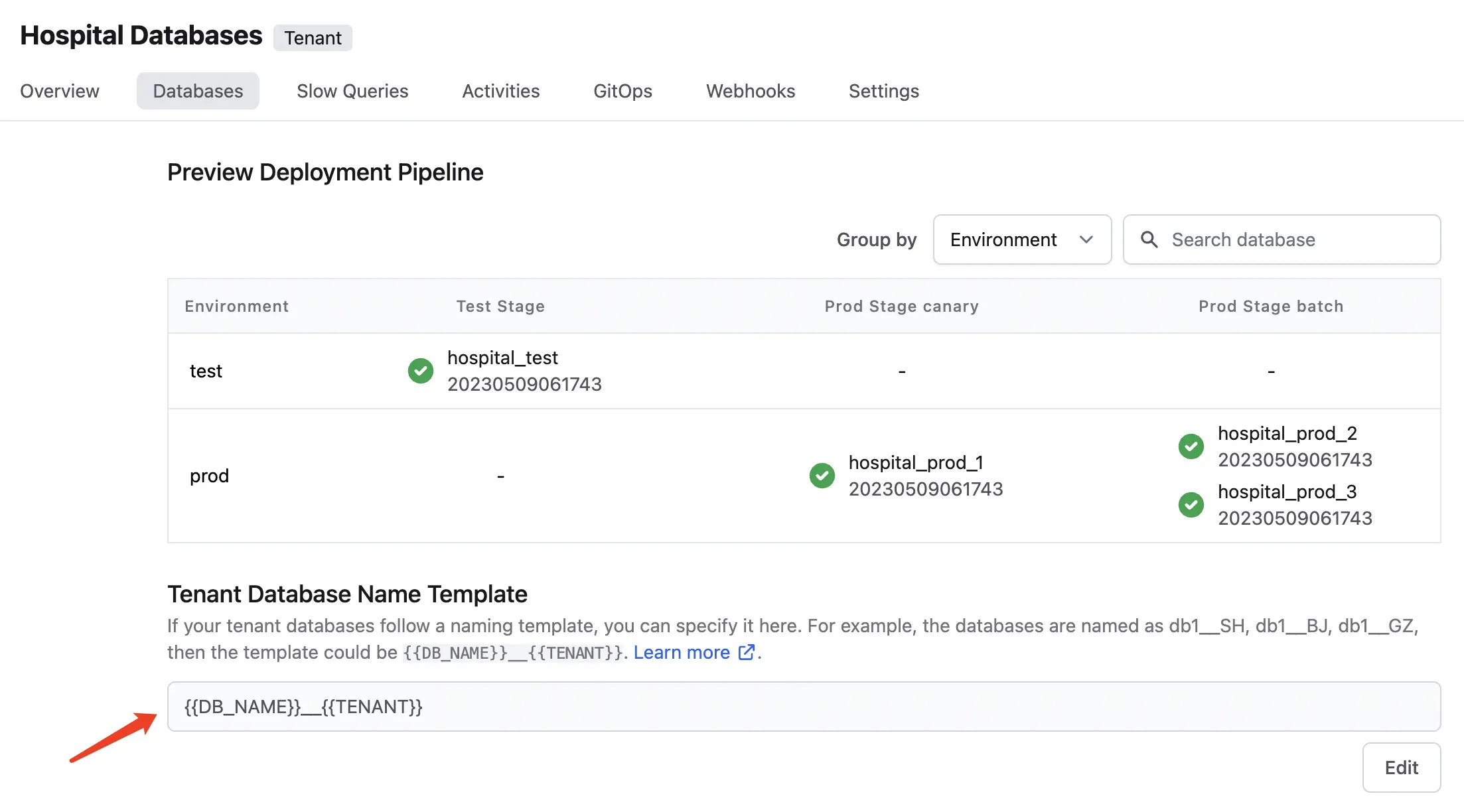Go to the GitOps tab
The height and width of the screenshot is (812, 1464).
622,91
